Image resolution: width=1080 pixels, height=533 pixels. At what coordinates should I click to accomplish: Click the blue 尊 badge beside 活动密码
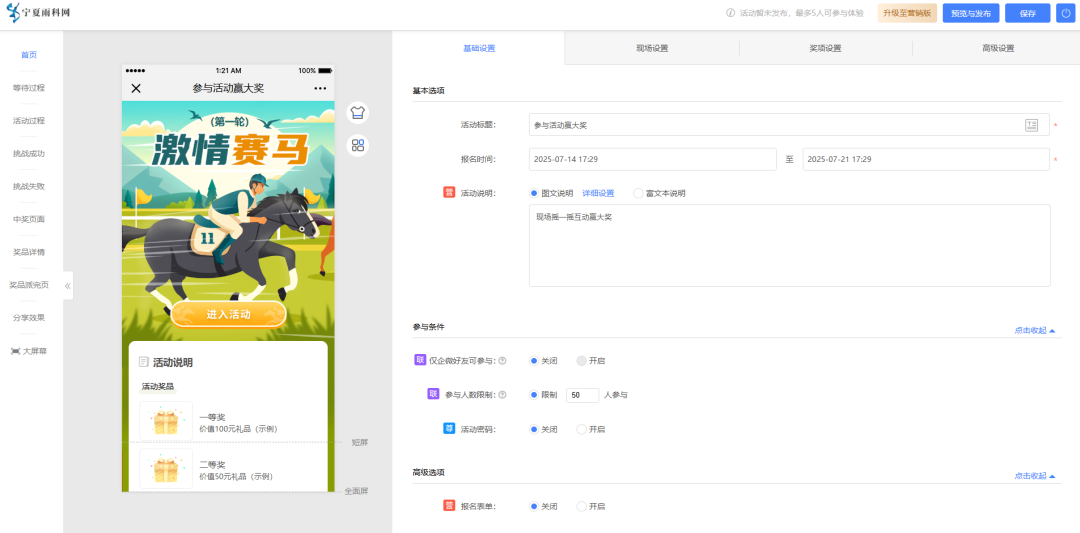(x=449, y=429)
